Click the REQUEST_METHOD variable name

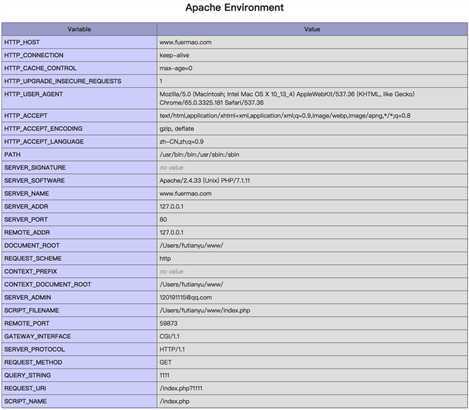[x=33, y=363]
